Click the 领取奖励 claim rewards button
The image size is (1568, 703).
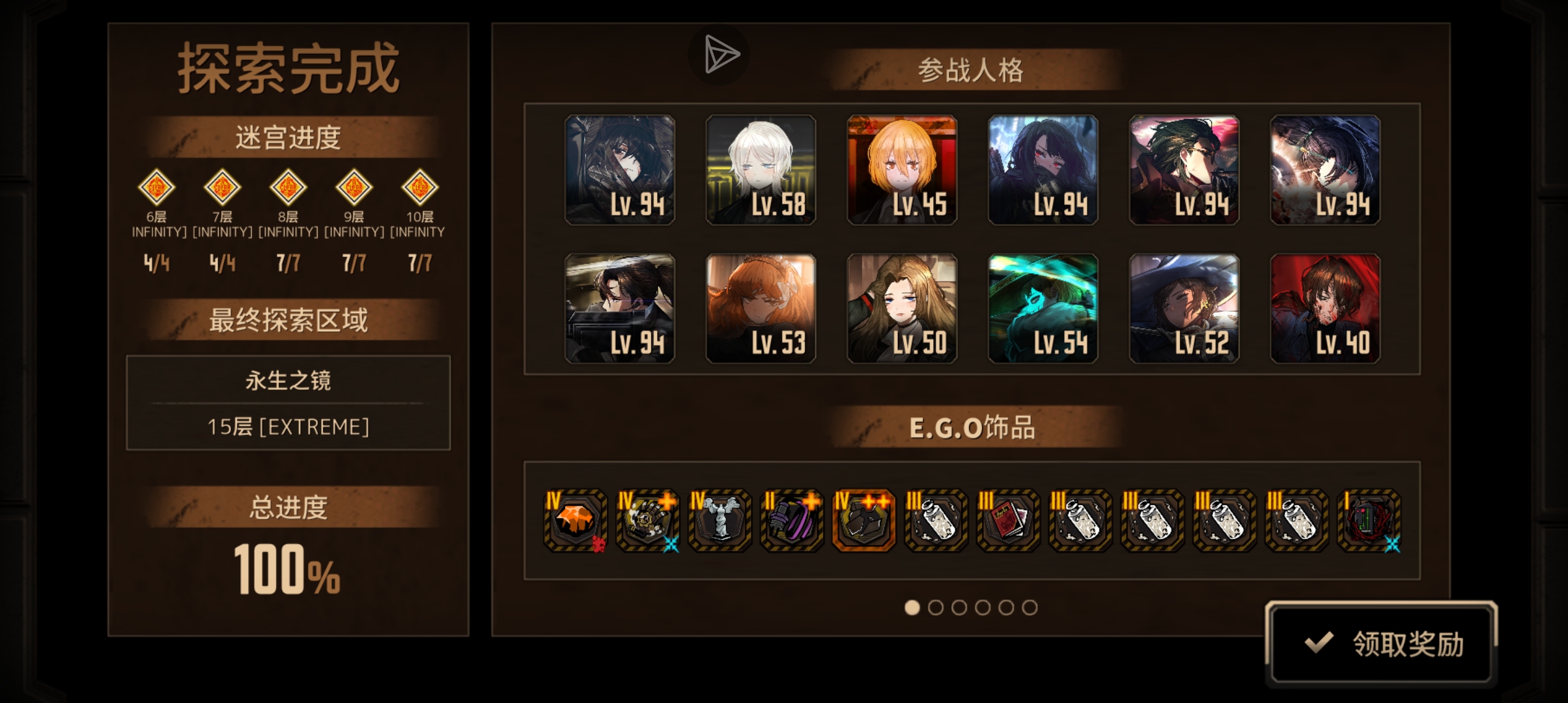(x=1381, y=644)
